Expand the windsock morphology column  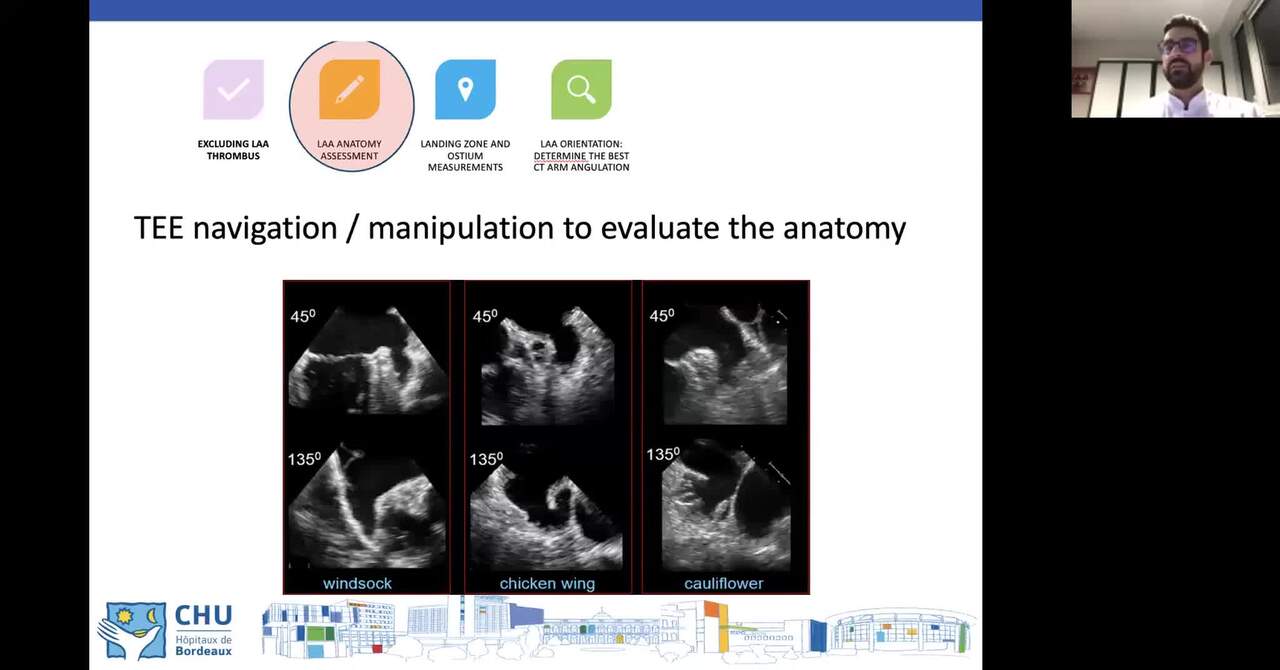coord(366,435)
